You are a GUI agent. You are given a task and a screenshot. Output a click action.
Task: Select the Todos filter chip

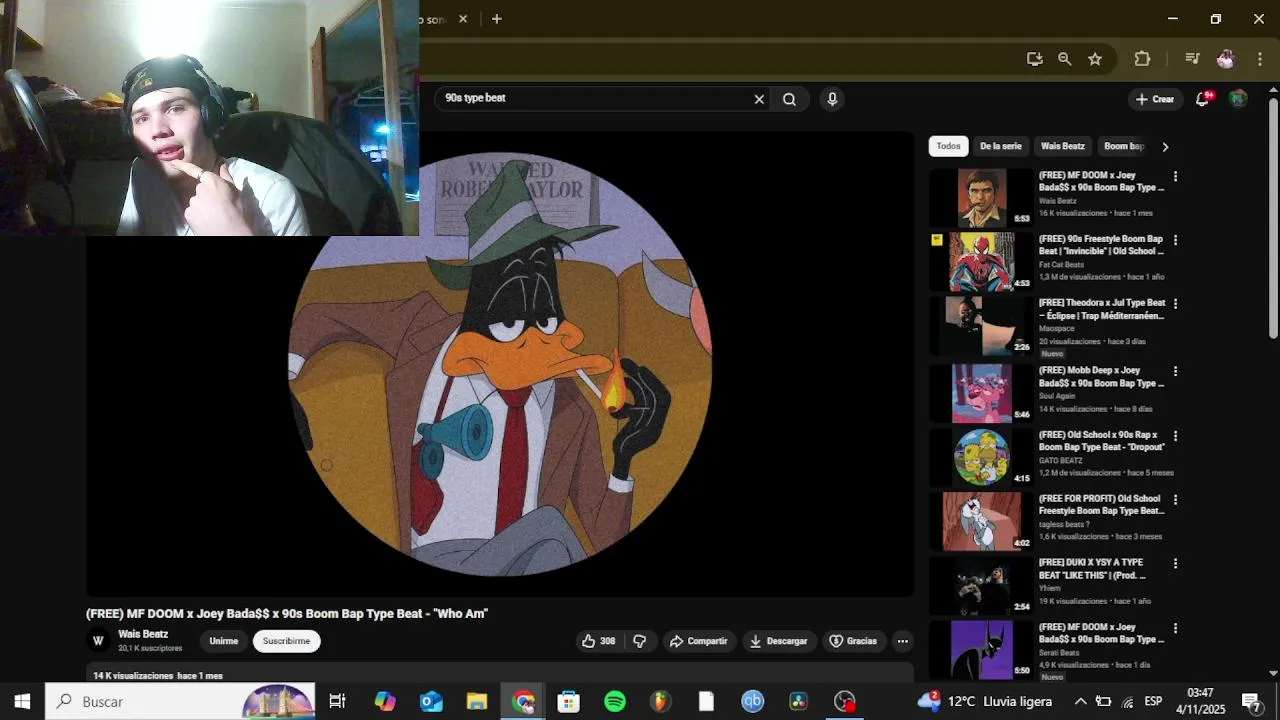[948, 146]
